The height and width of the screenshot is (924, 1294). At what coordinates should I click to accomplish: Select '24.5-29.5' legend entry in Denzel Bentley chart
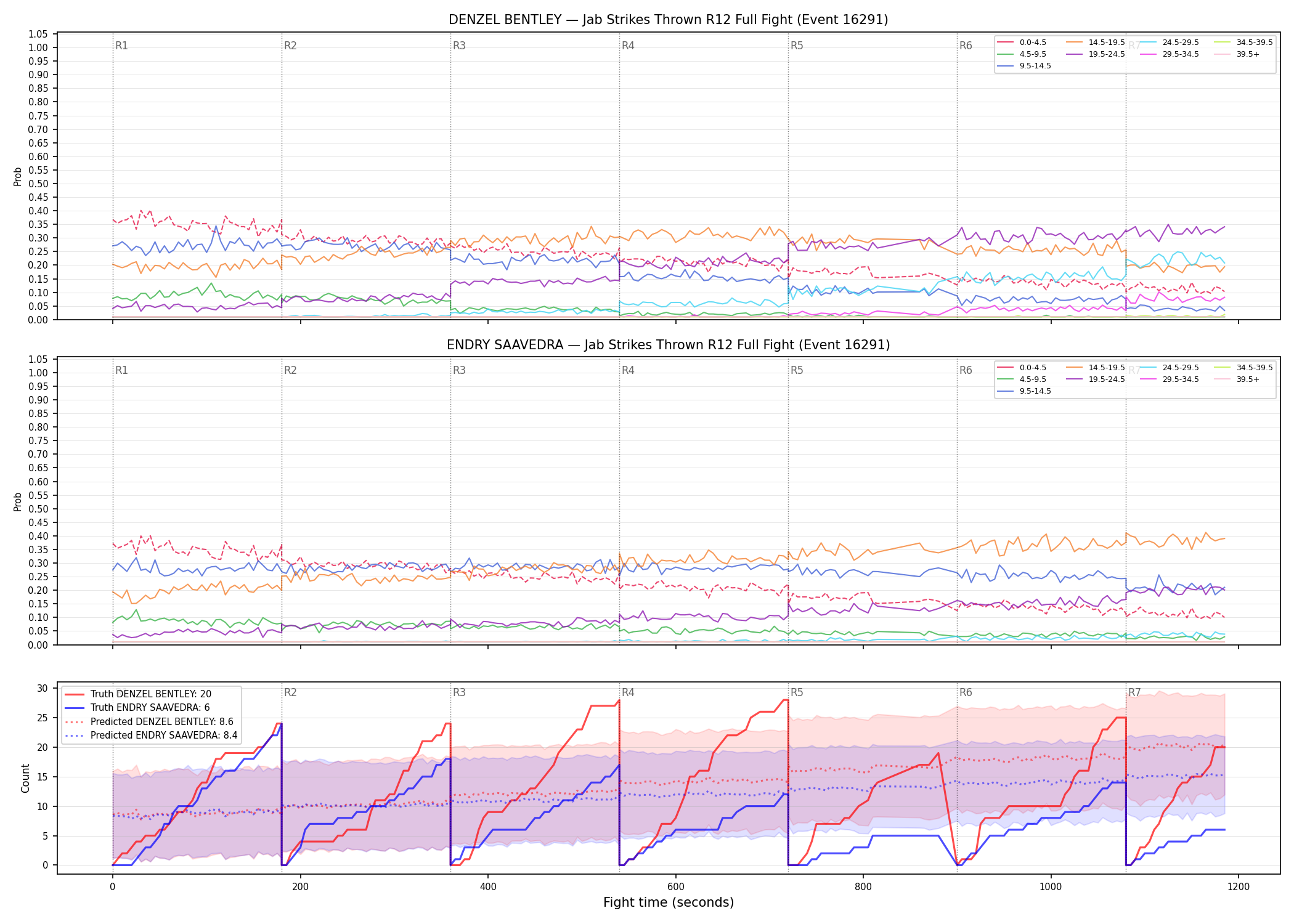tap(1170, 43)
